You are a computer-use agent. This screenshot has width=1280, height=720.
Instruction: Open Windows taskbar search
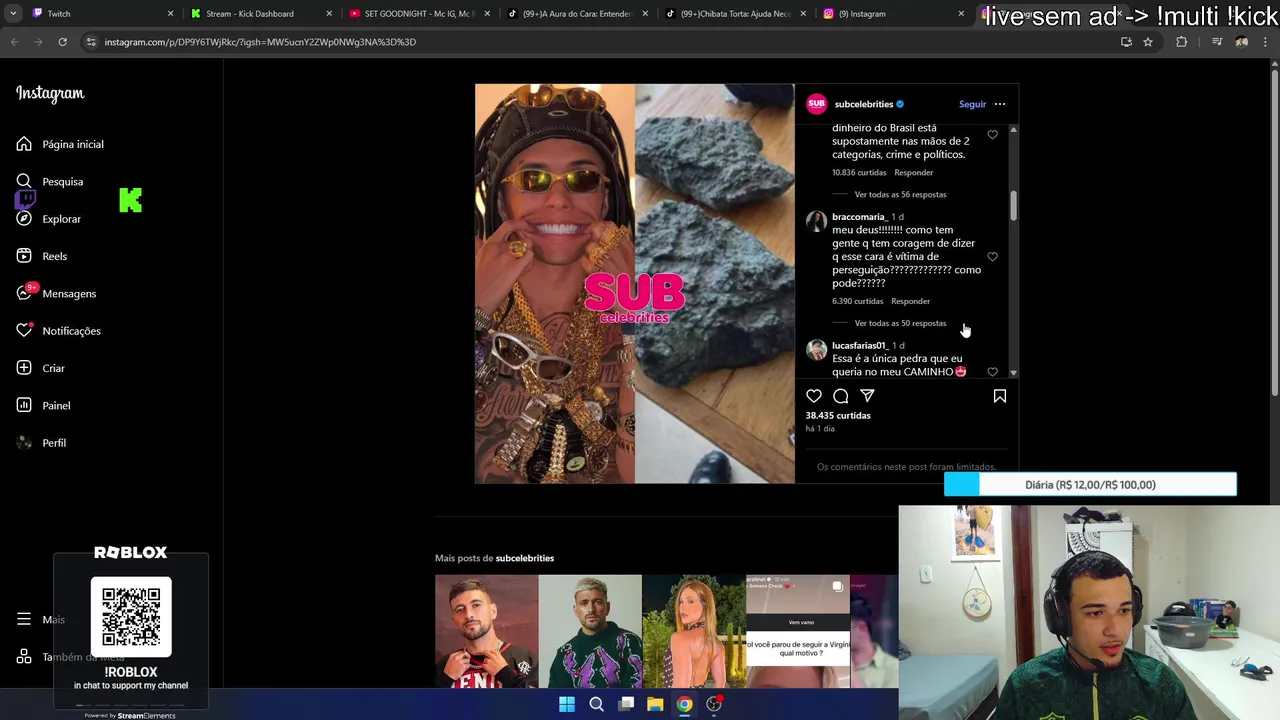(x=596, y=704)
